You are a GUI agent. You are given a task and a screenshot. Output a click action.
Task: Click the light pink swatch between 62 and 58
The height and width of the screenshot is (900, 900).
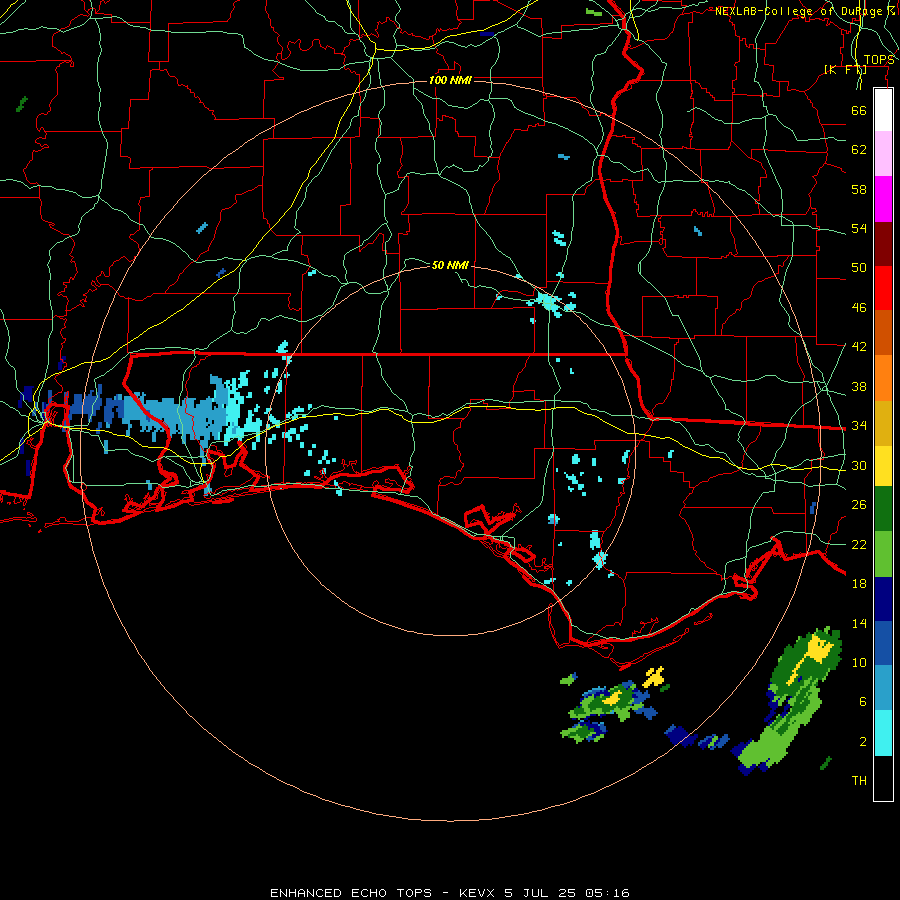click(883, 153)
